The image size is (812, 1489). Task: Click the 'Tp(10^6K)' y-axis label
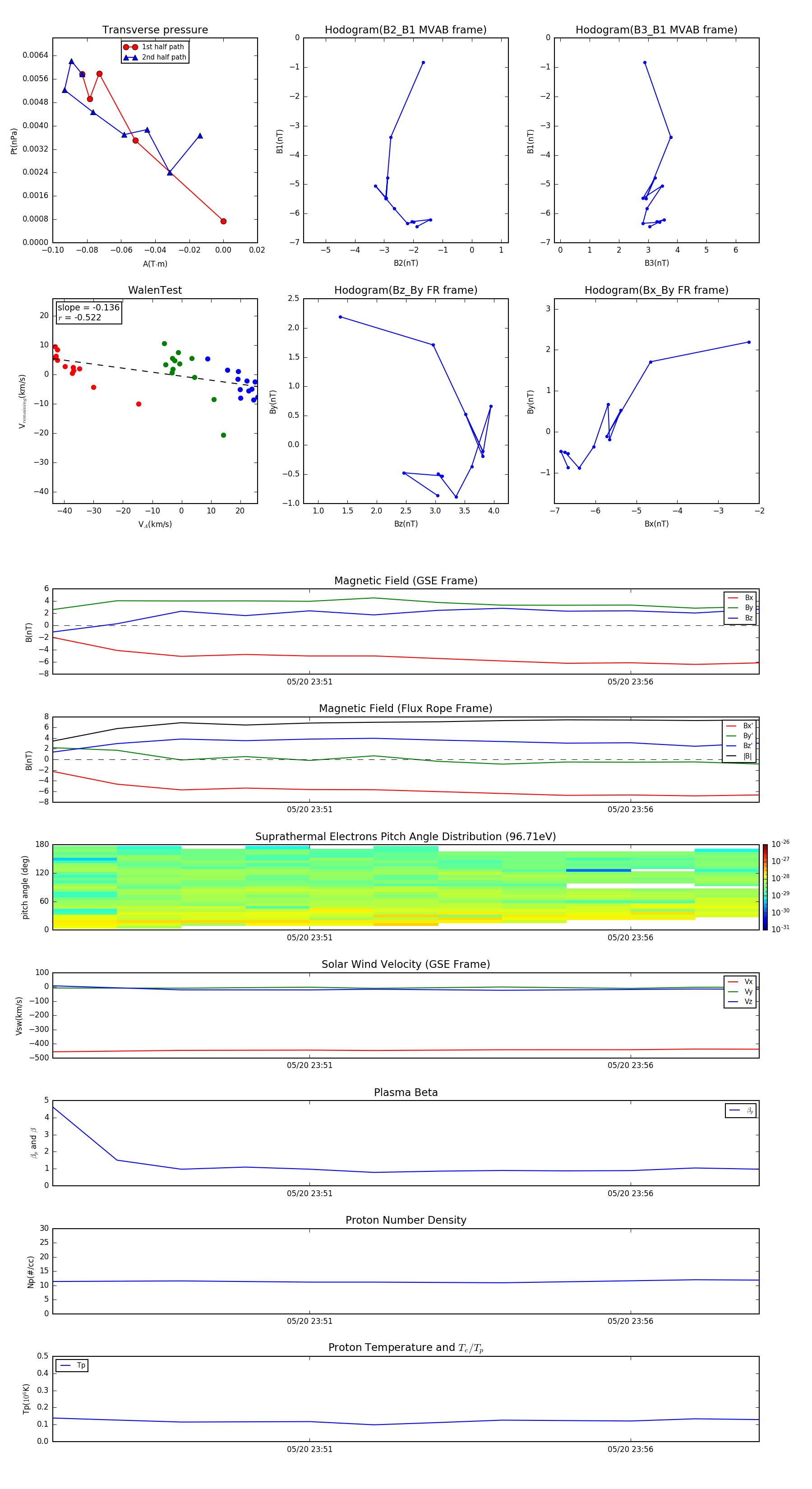[x=26, y=1399]
